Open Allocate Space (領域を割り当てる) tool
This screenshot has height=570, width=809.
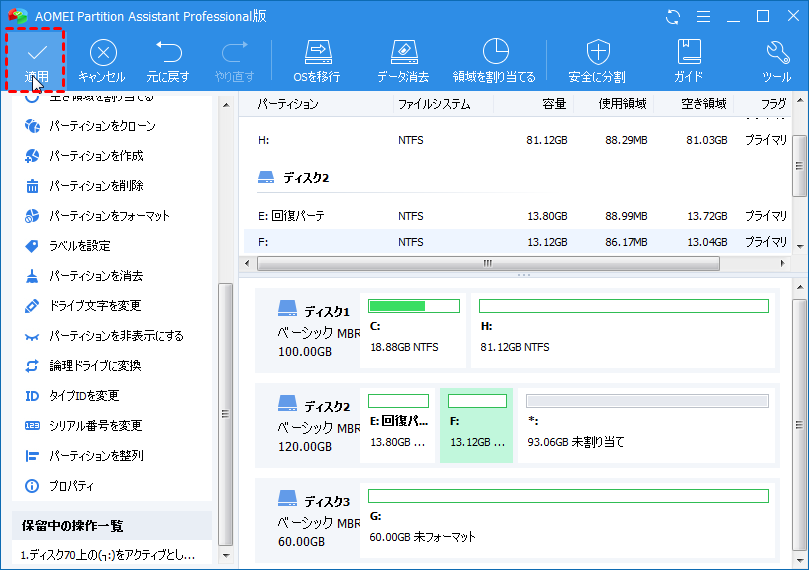point(494,61)
